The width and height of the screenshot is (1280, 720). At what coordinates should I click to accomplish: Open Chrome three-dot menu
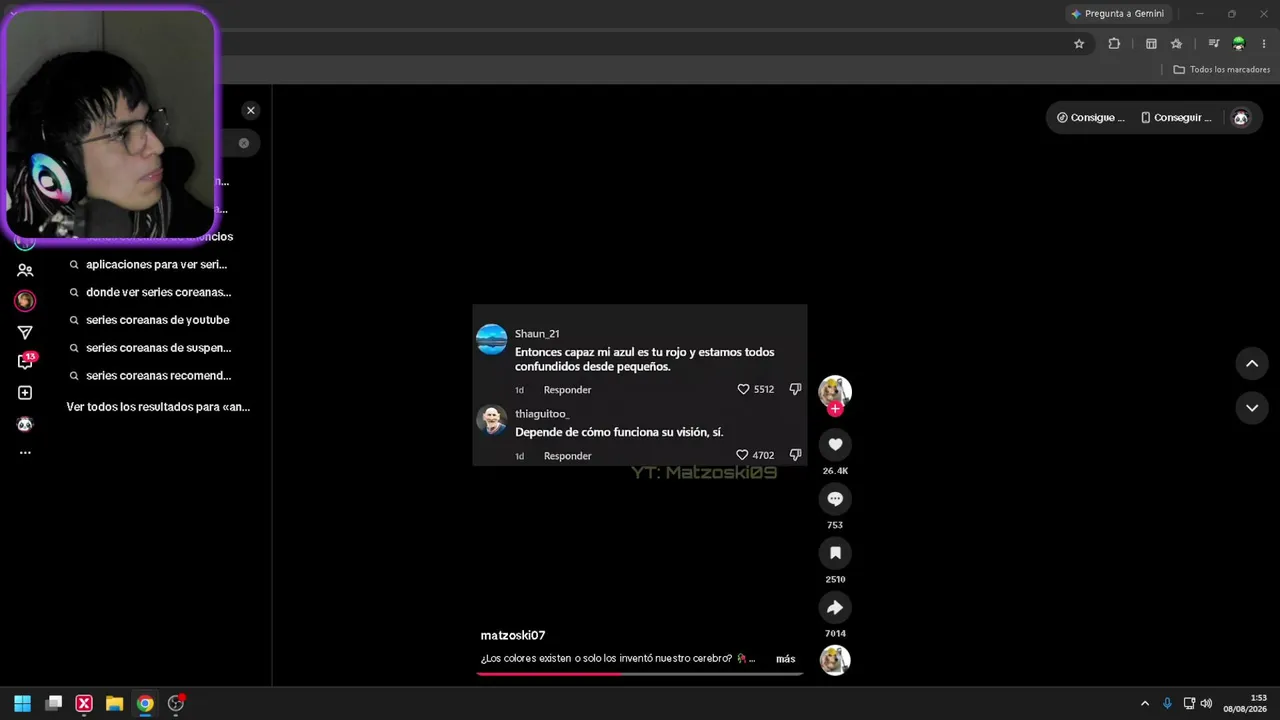point(1264,44)
